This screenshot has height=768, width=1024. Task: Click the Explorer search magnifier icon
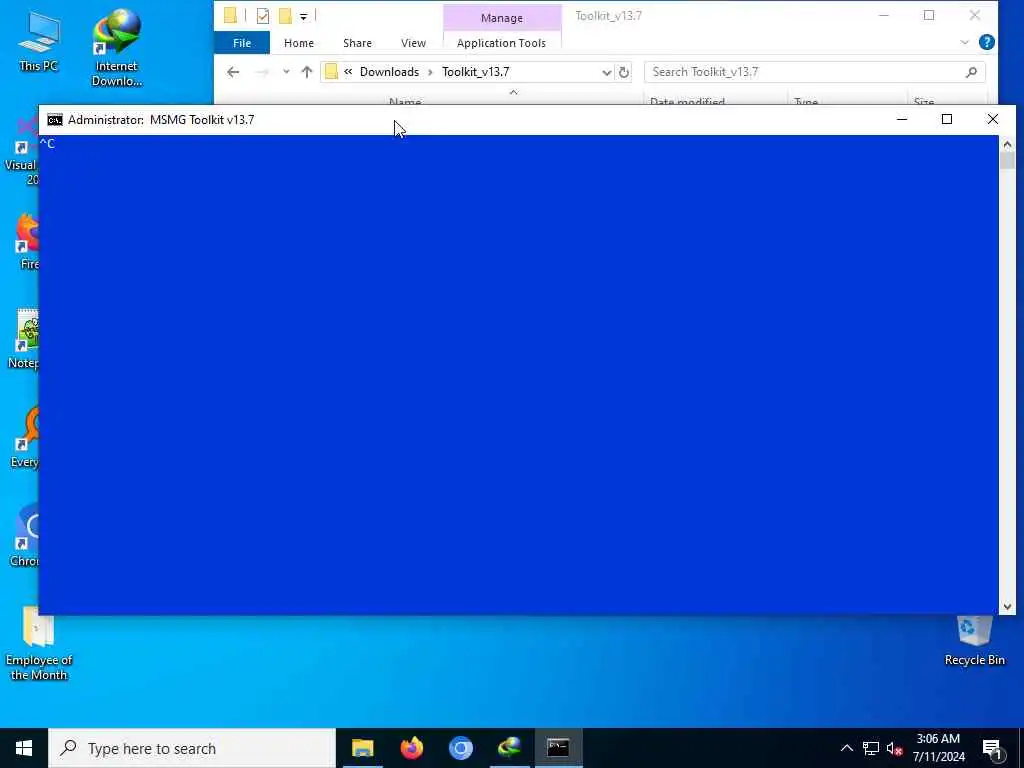coord(971,72)
